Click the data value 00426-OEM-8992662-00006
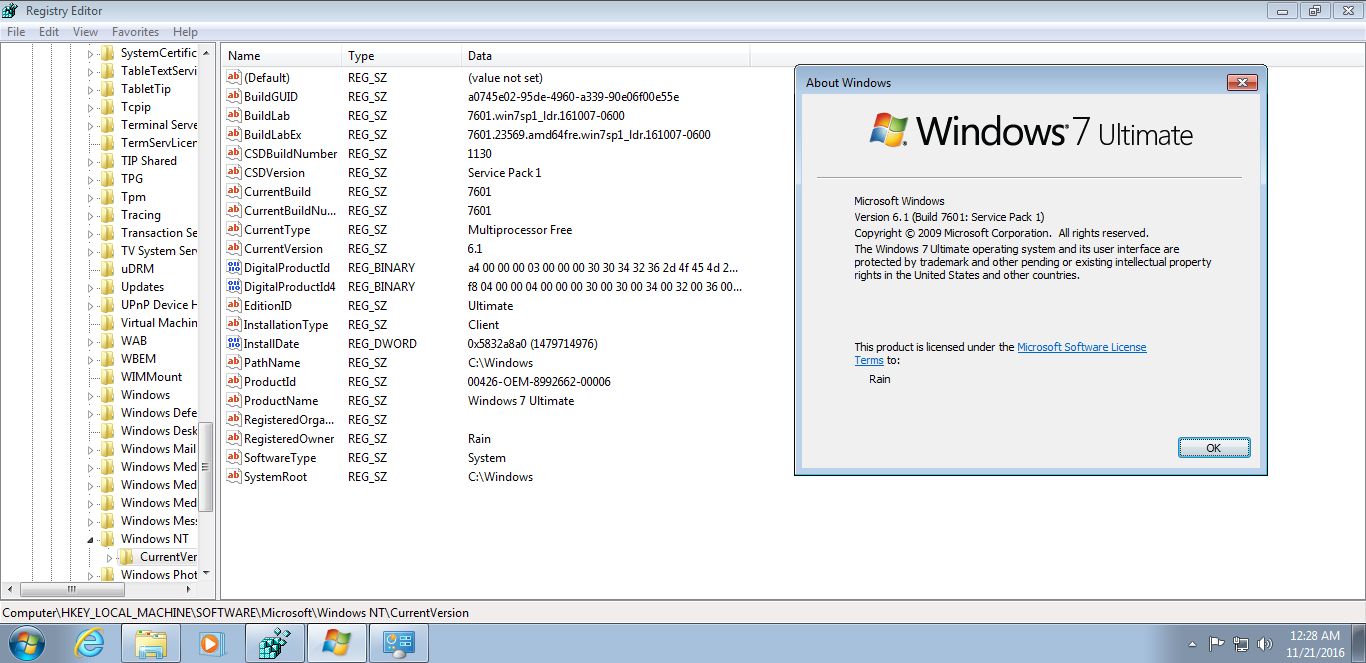1366x663 pixels. coord(539,382)
